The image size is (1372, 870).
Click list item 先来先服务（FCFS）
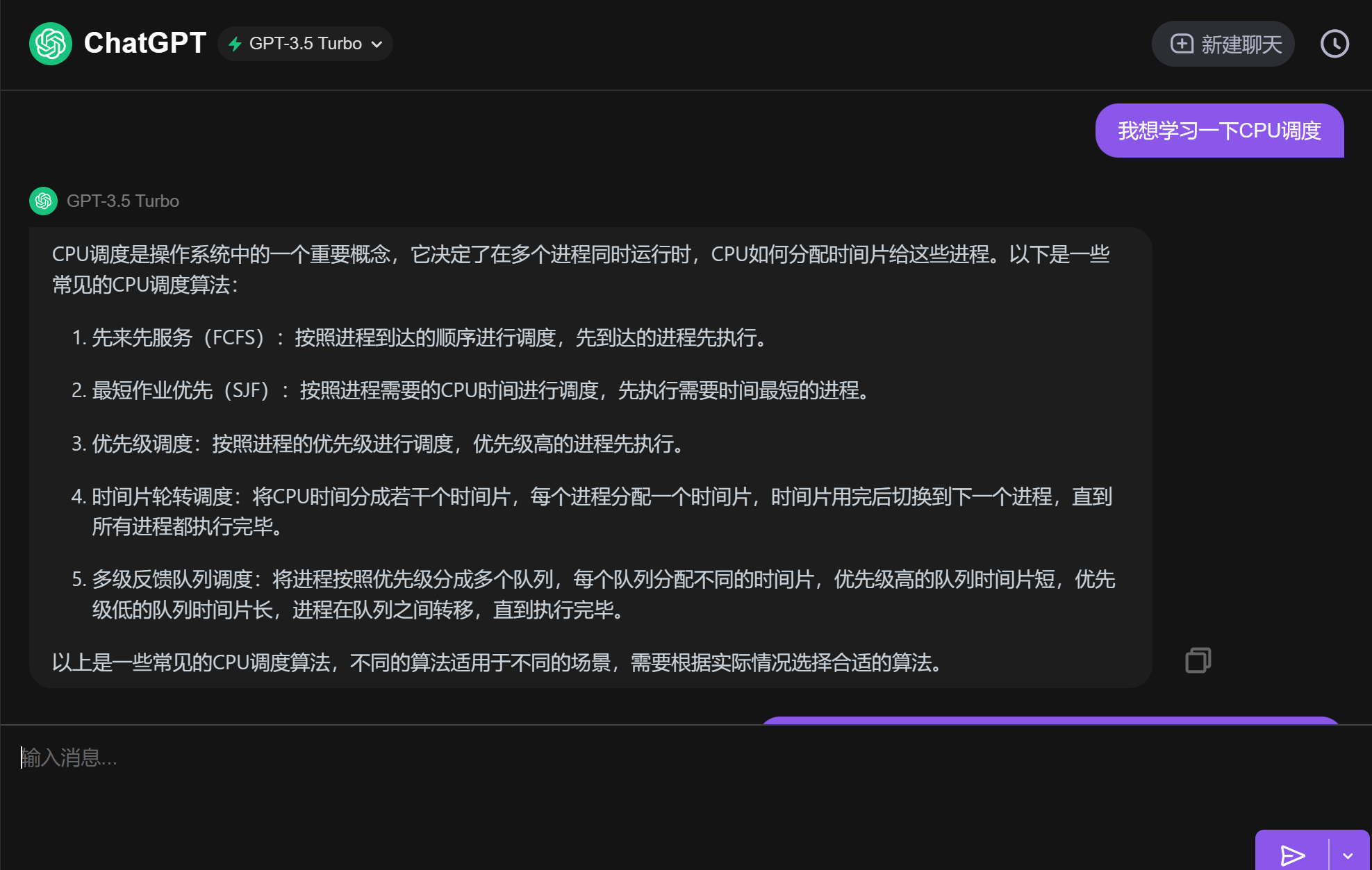(x=423, y=338)
